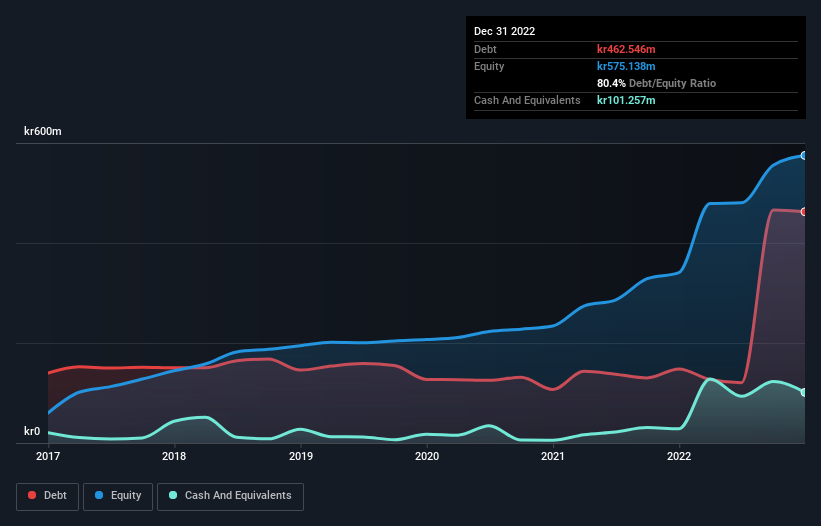Click the kr600m y-axis label
Viewport: 821px width, 526px height.
click(42, 131)
